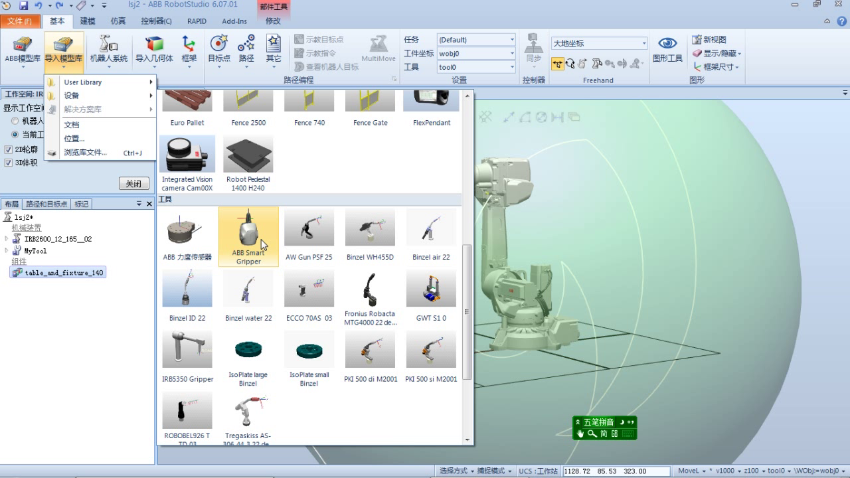Click the 浏览库文件 menu entry

pyautogui.click(x=101, y=153)
